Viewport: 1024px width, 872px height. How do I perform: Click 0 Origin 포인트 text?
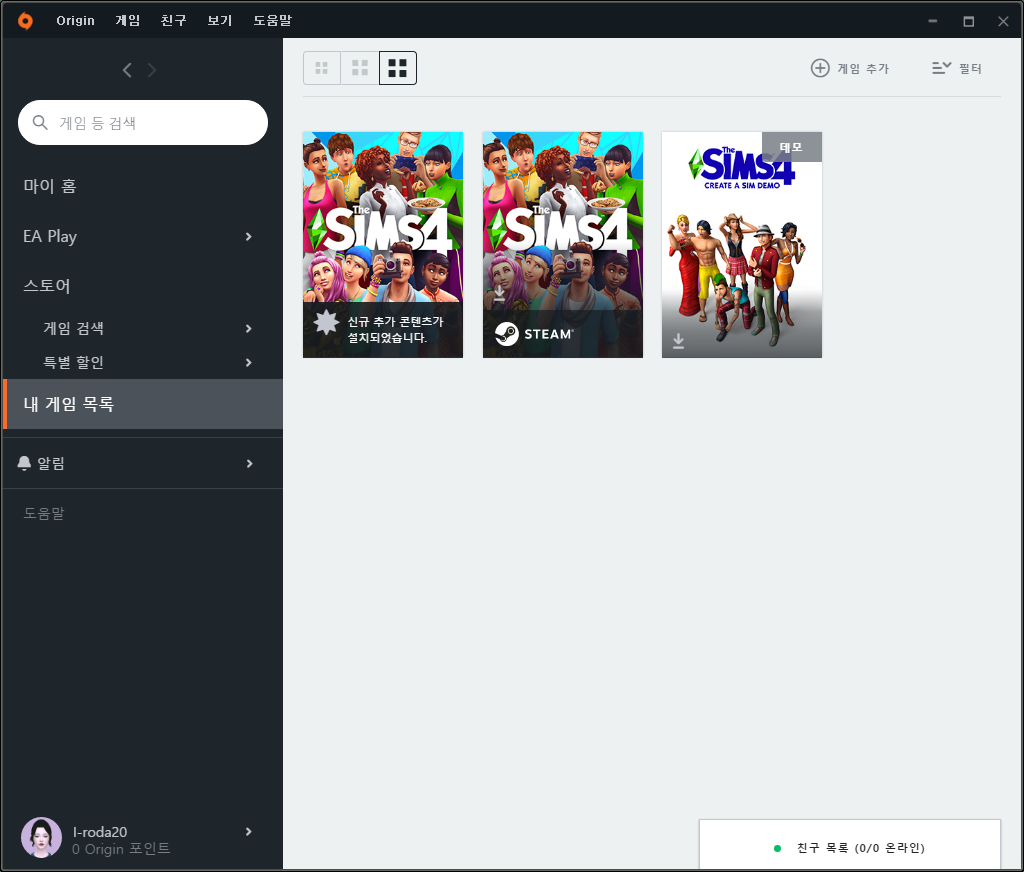[121, 848]
